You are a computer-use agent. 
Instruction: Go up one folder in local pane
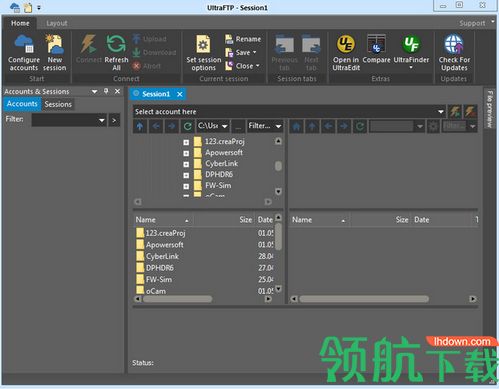(140, 126)
